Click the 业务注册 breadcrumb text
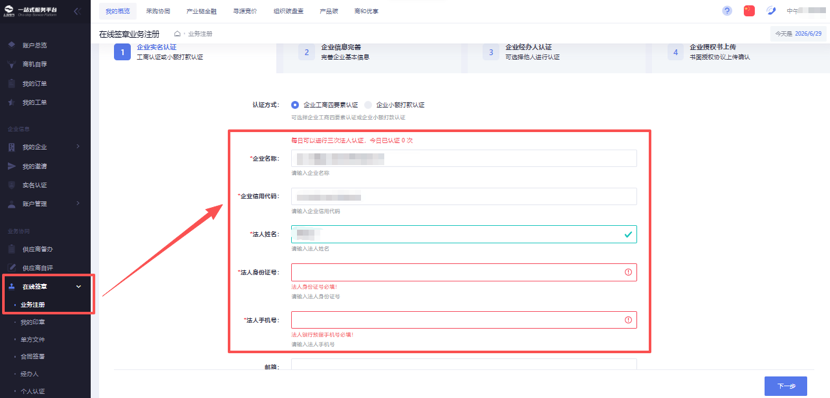This screenshot has height=398, width=830. pyautogui.click(x=201, y=34)
